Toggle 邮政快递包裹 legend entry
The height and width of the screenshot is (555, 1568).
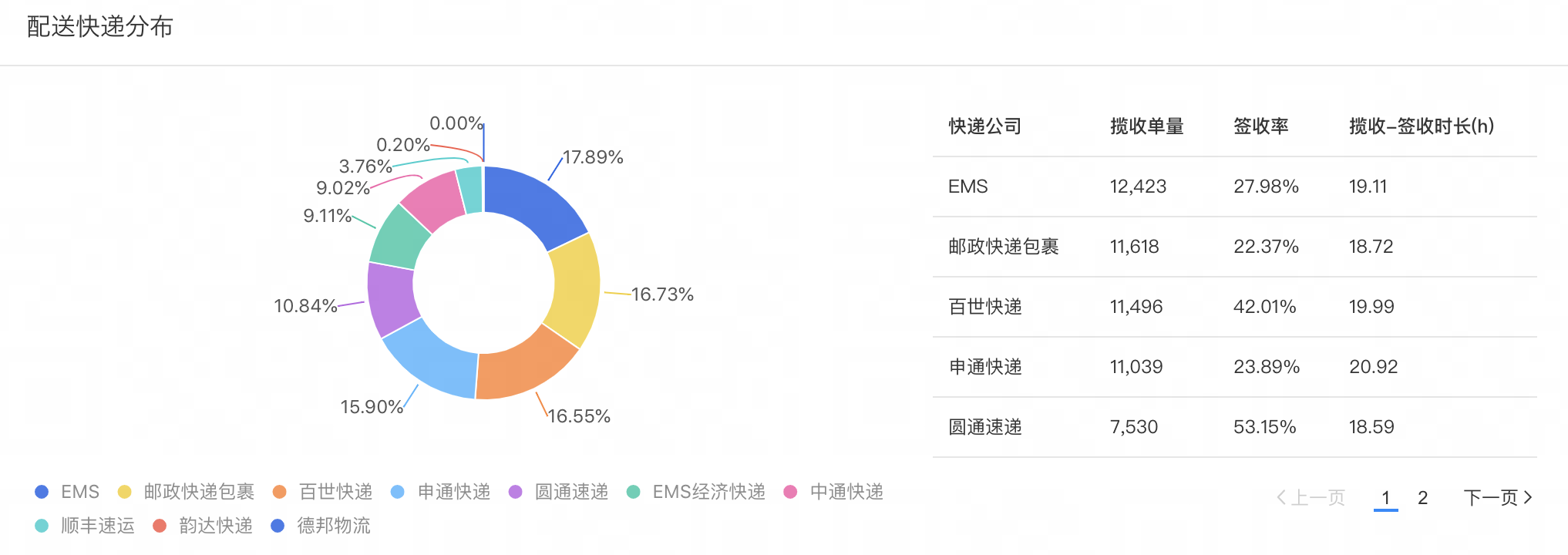pyautogui.click(x=186, y=492)
